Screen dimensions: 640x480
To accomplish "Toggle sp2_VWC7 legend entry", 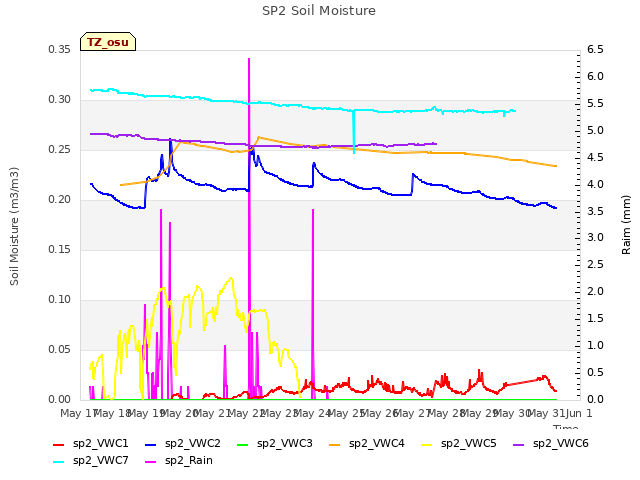I will coord(91,461).
